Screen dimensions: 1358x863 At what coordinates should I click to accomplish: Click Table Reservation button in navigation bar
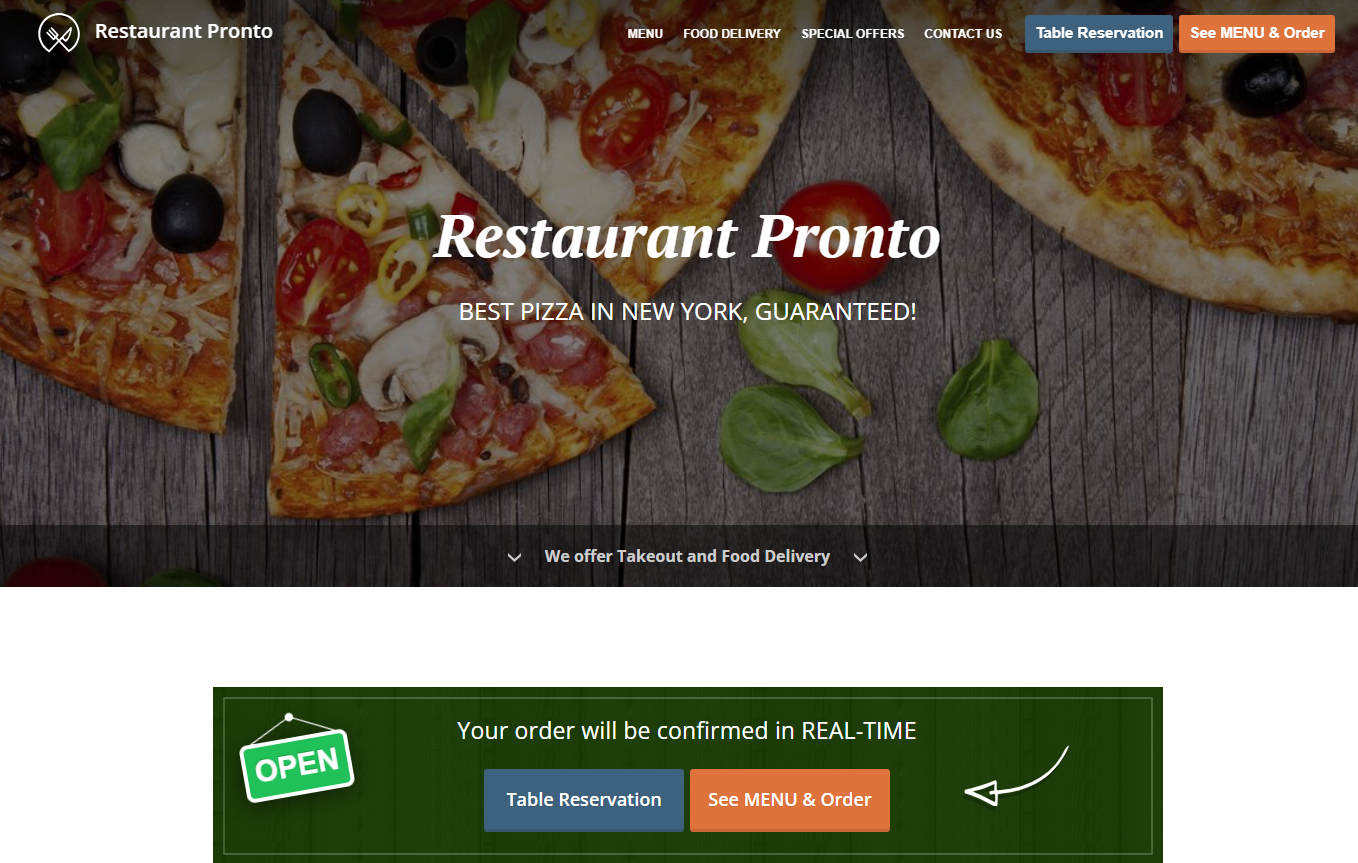1099,33
